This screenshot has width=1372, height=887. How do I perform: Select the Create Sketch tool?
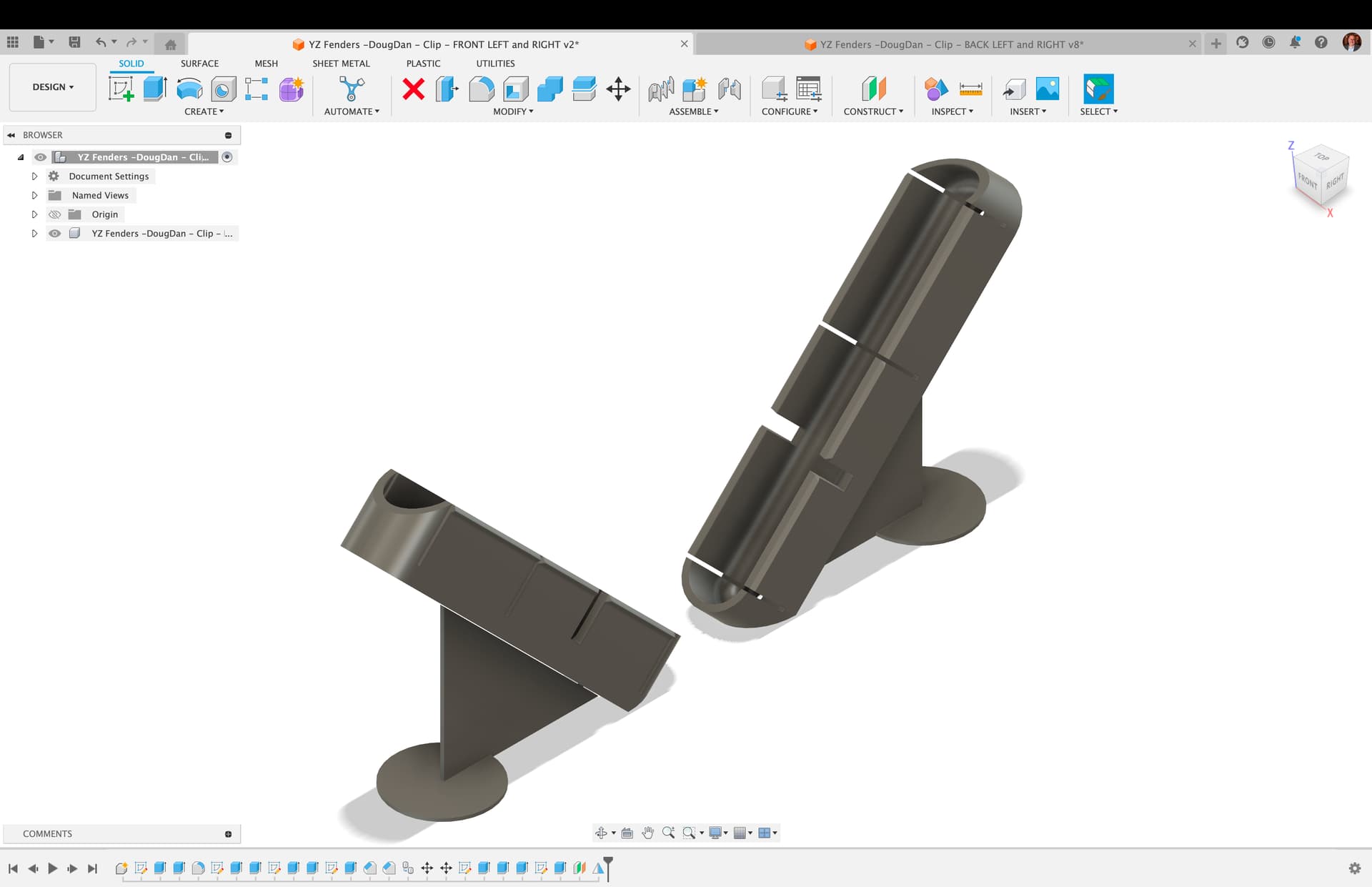[x=121, y=89]
